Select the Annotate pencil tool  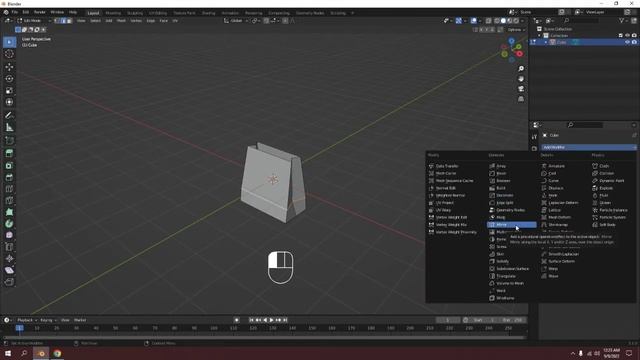click(x=9, y=115)
